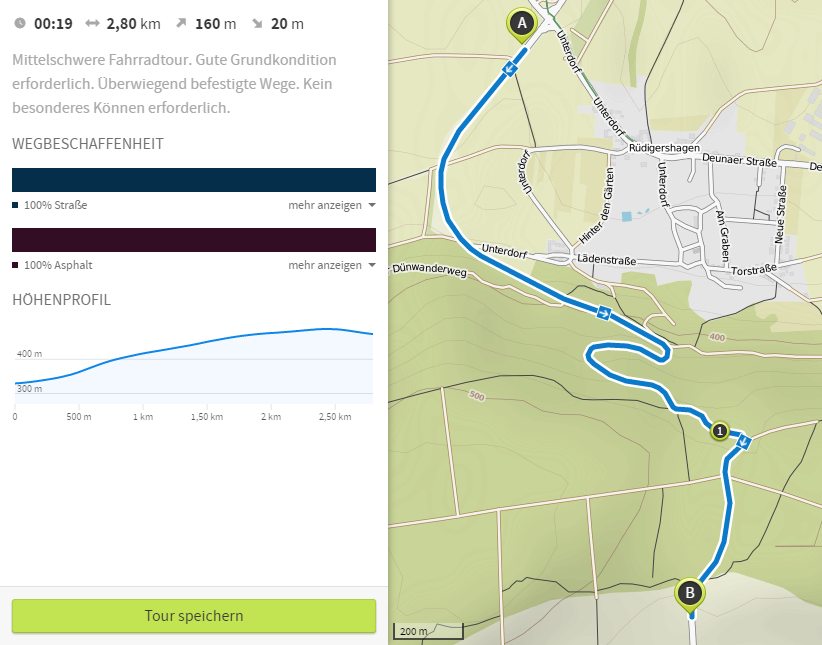
Task: Click the 200 m map scale bar
Action: click(428, 631)
